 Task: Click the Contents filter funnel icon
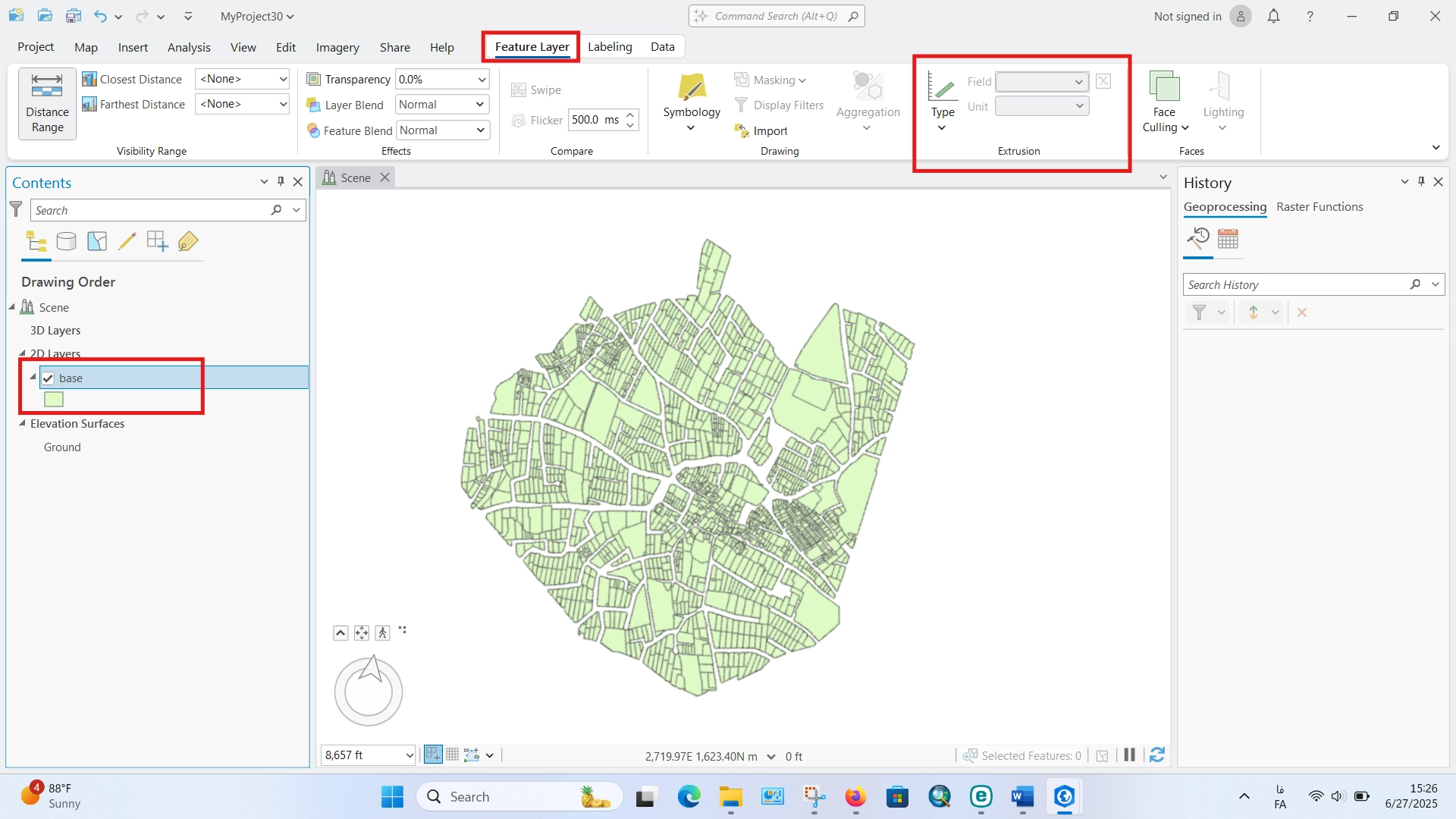[16, 209]
